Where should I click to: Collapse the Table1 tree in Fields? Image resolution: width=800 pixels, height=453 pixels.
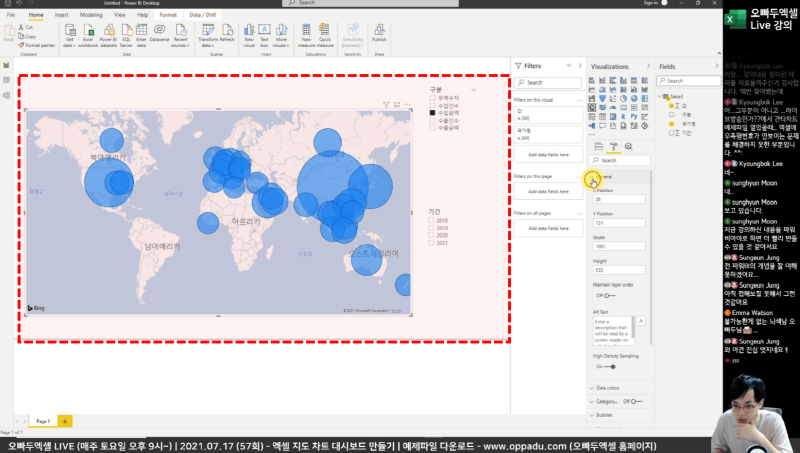pos(661,97)
